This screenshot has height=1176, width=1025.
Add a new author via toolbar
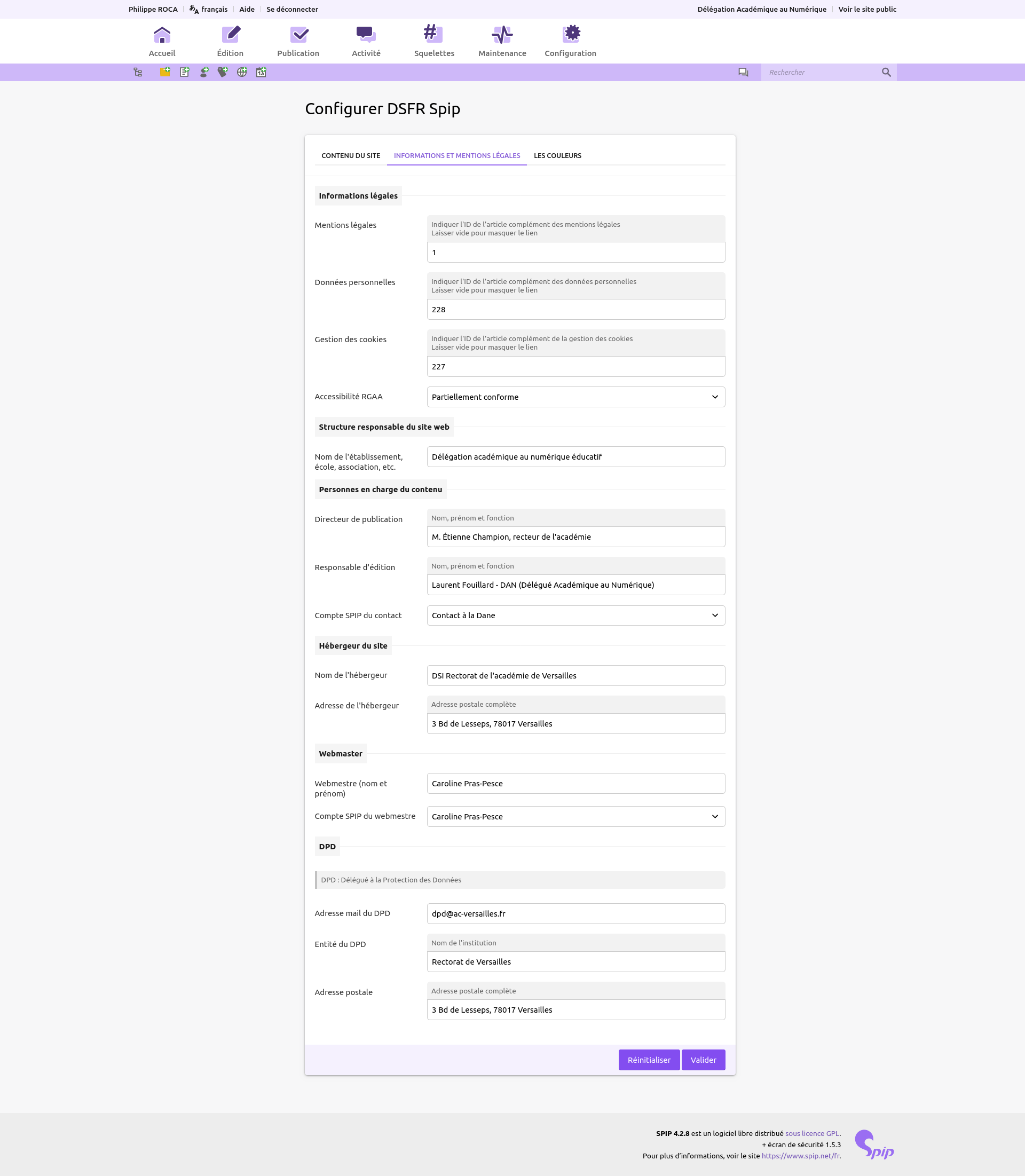tap(203, 72)
